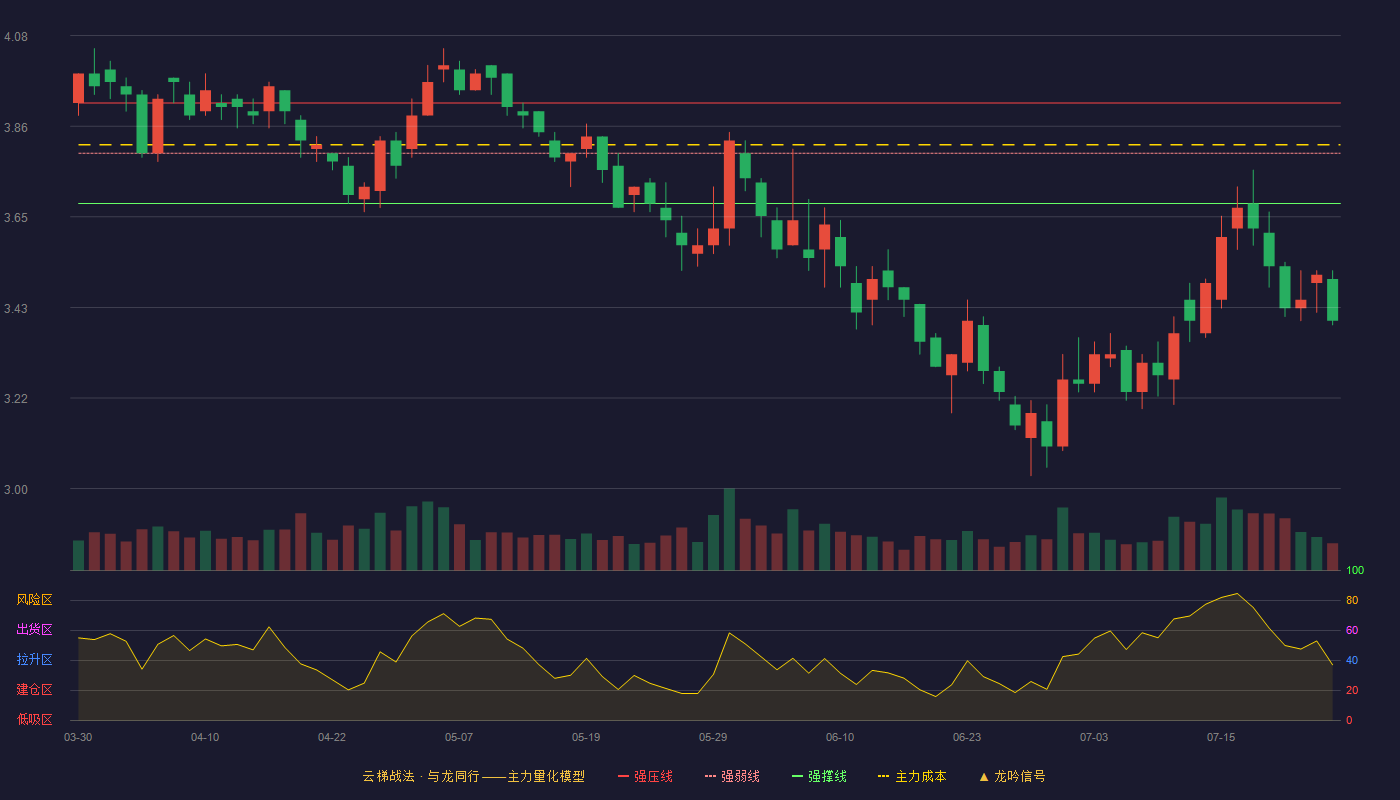
Task: Click the 龙吟信号 triangle legend icon
Action: tap(984, 776)
